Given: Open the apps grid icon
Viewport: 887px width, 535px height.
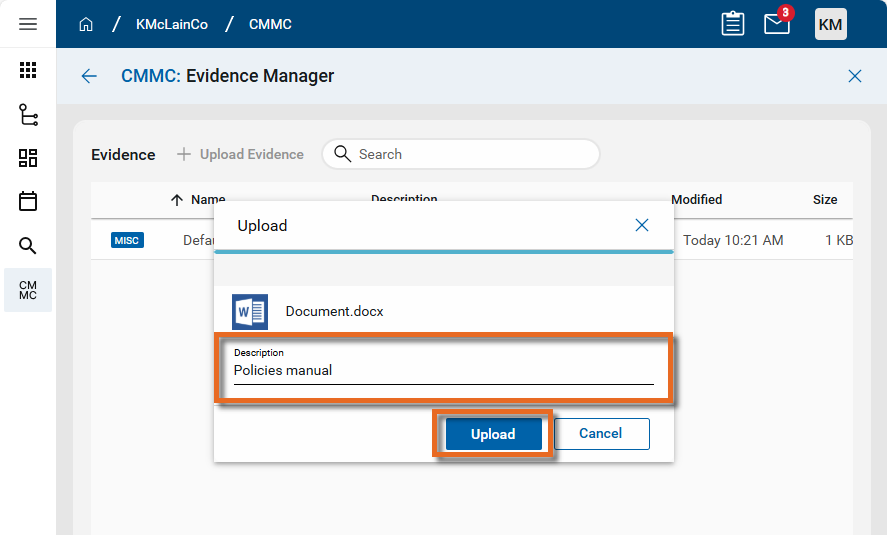Looking at the screenshot, I should 28,70.
